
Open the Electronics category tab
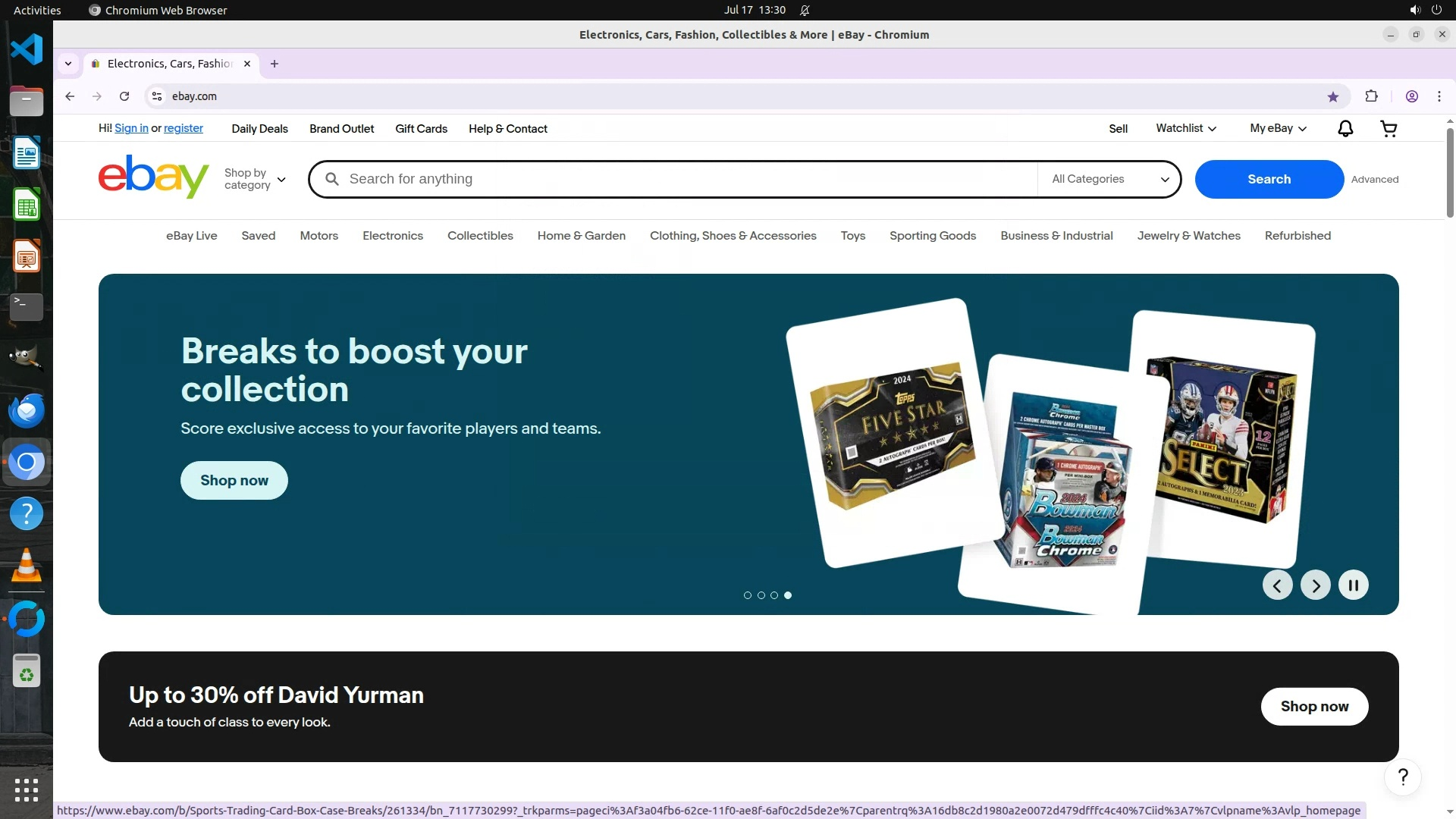(x=393, y=236)
